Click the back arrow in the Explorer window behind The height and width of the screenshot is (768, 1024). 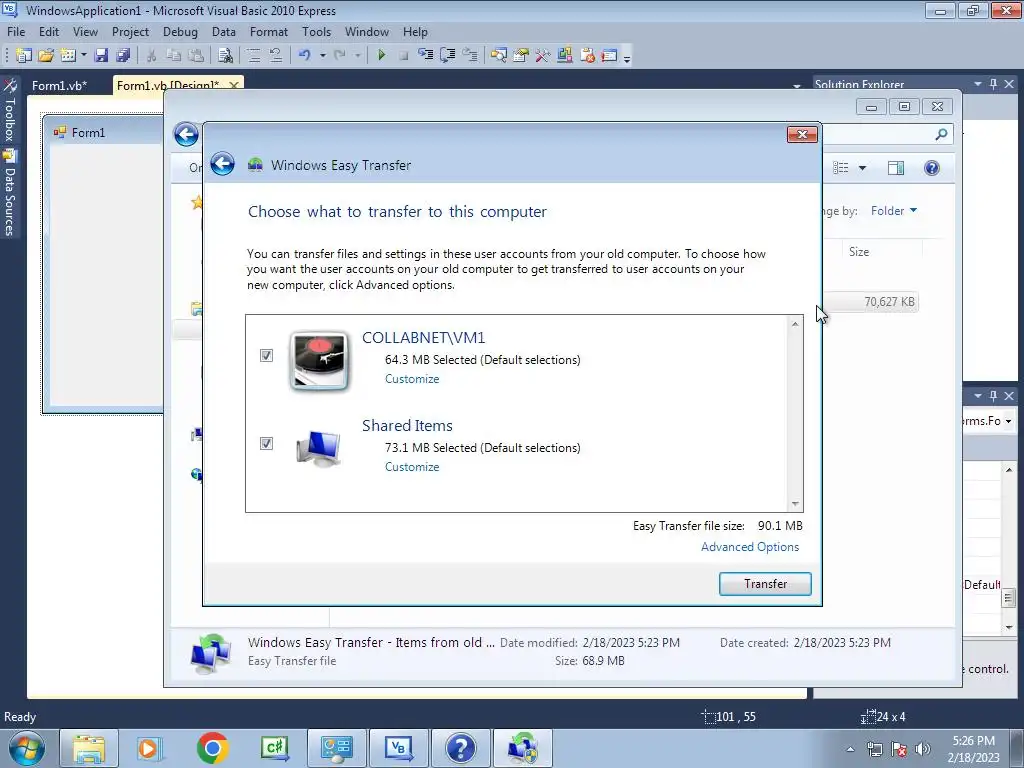(x=186, y=135)
